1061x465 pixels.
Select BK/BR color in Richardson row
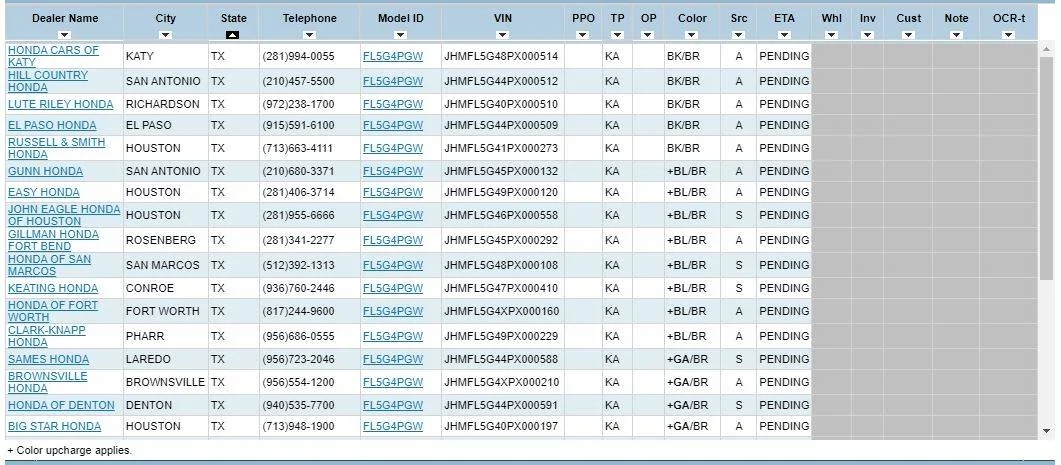pos(683,104)
